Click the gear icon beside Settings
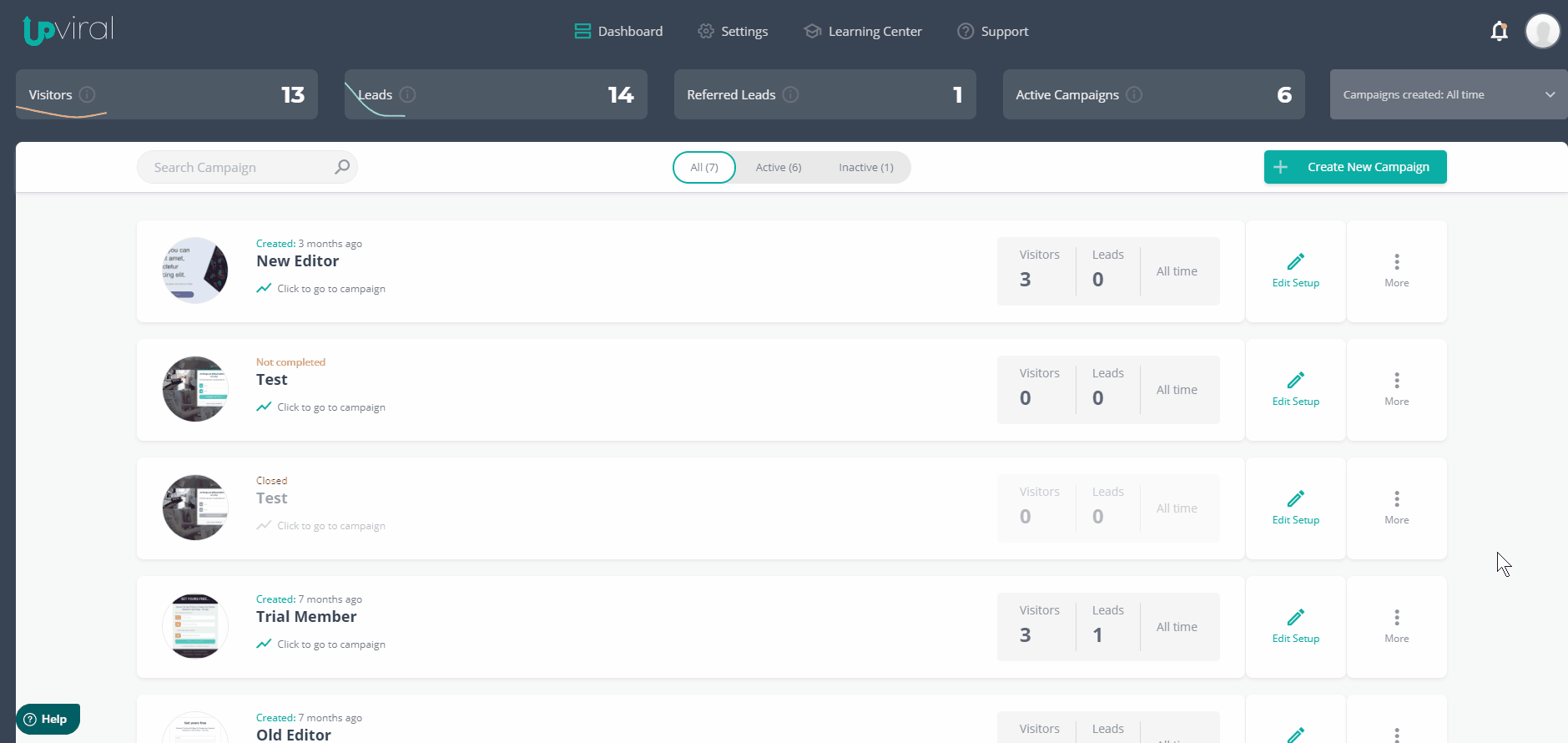This screenshot has height=743, width=1568. [706, 31]
